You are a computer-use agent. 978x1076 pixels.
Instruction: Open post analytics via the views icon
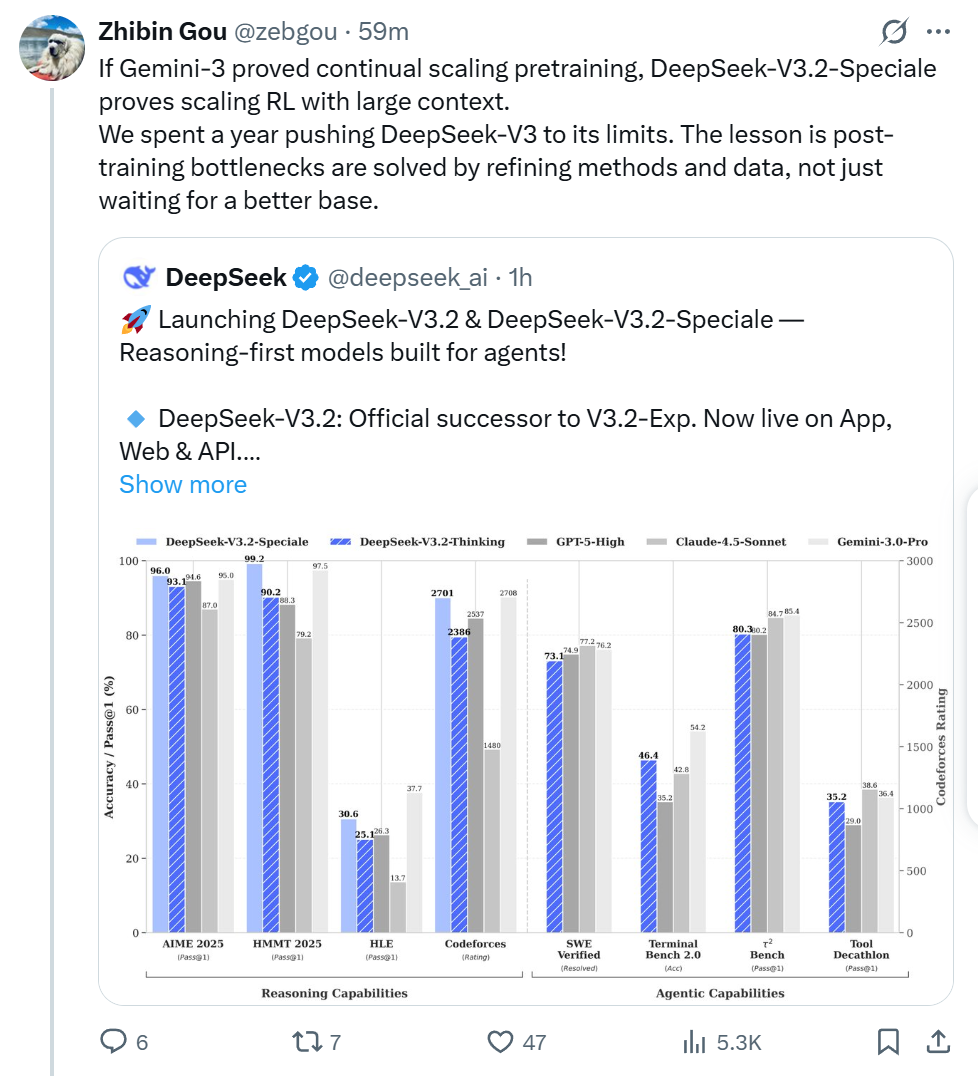[x=692, y=1042]
